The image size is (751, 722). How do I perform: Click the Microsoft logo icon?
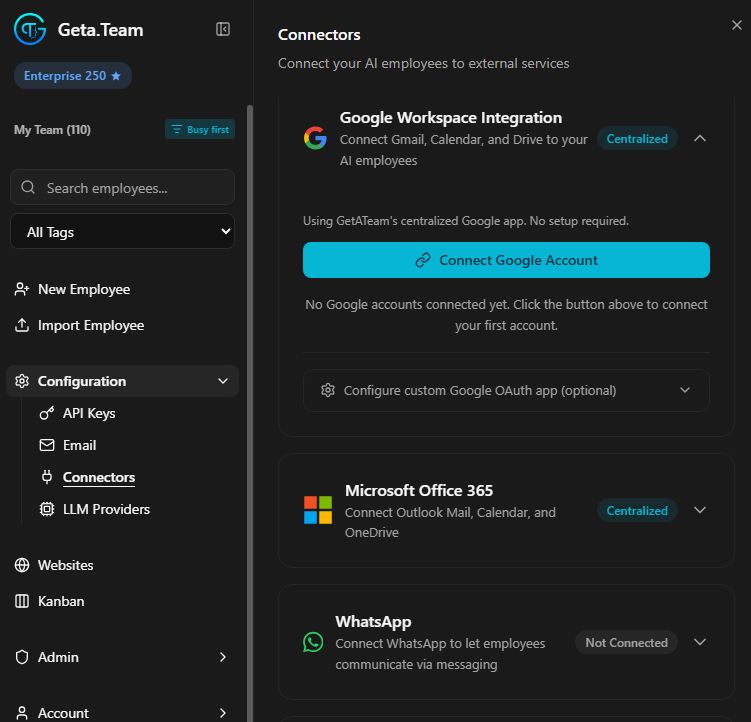318,510
